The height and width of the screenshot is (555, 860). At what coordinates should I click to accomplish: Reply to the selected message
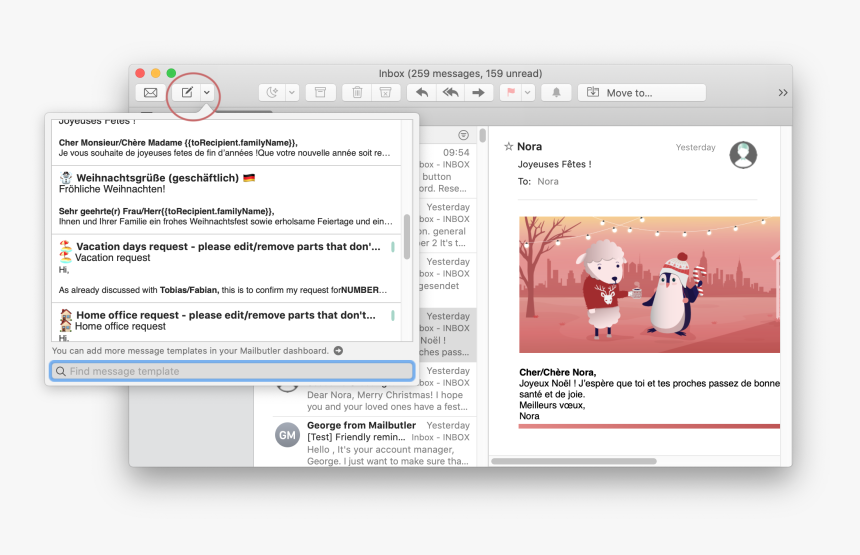click(x=422, y=93)
